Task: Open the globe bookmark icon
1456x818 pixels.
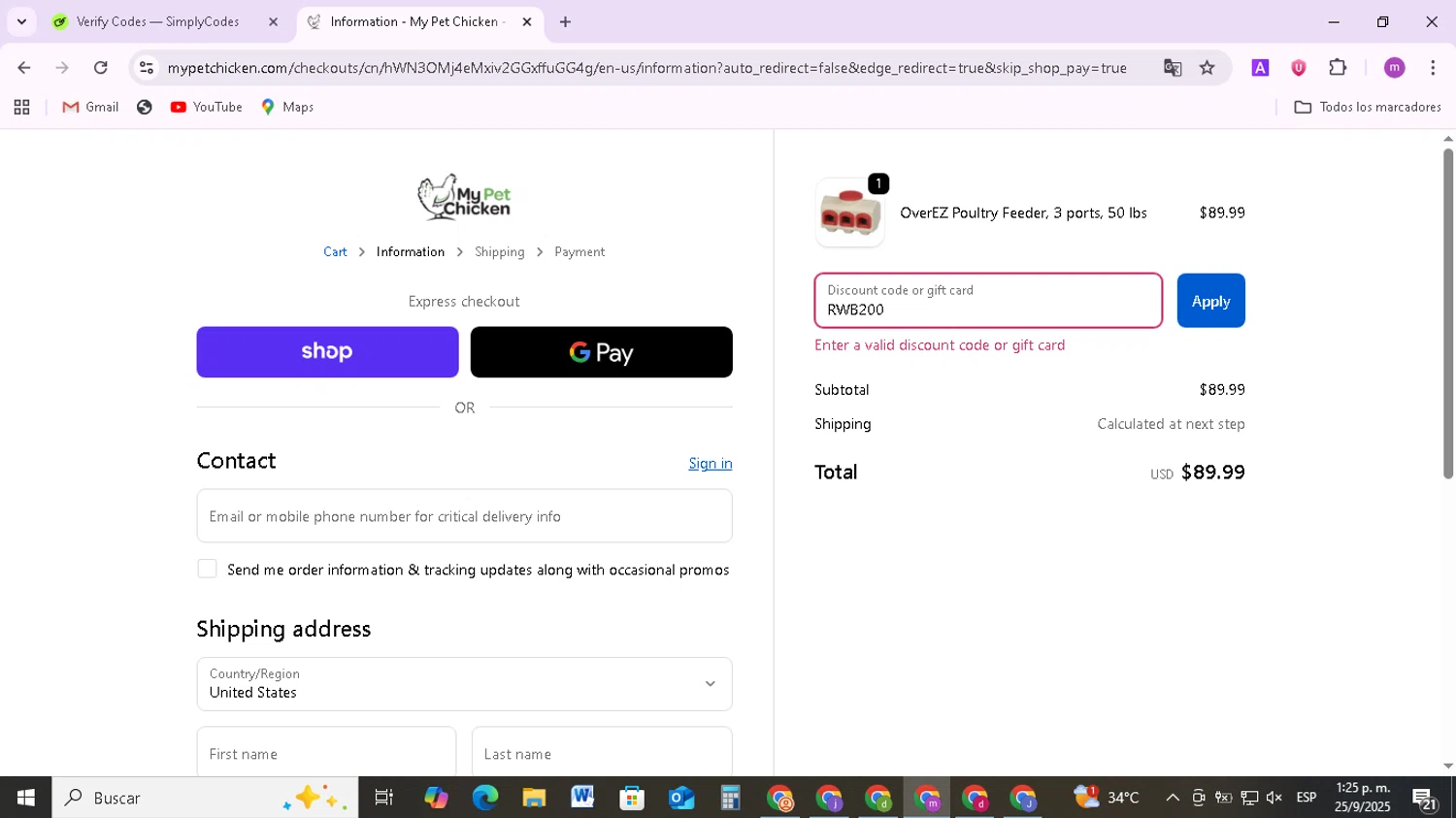Action: tap(145, 107)
